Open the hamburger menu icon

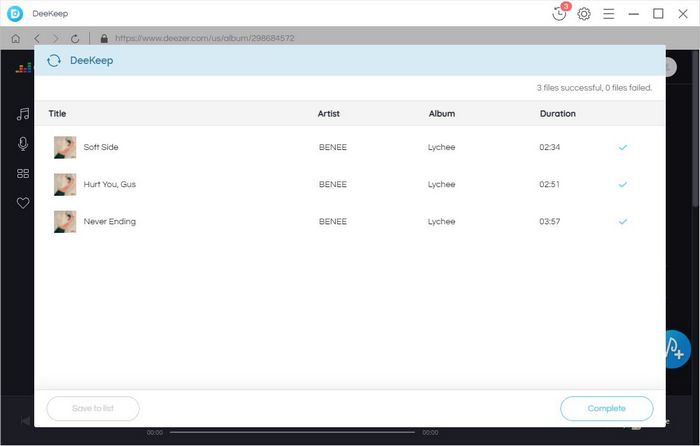(x=608, y=14)
